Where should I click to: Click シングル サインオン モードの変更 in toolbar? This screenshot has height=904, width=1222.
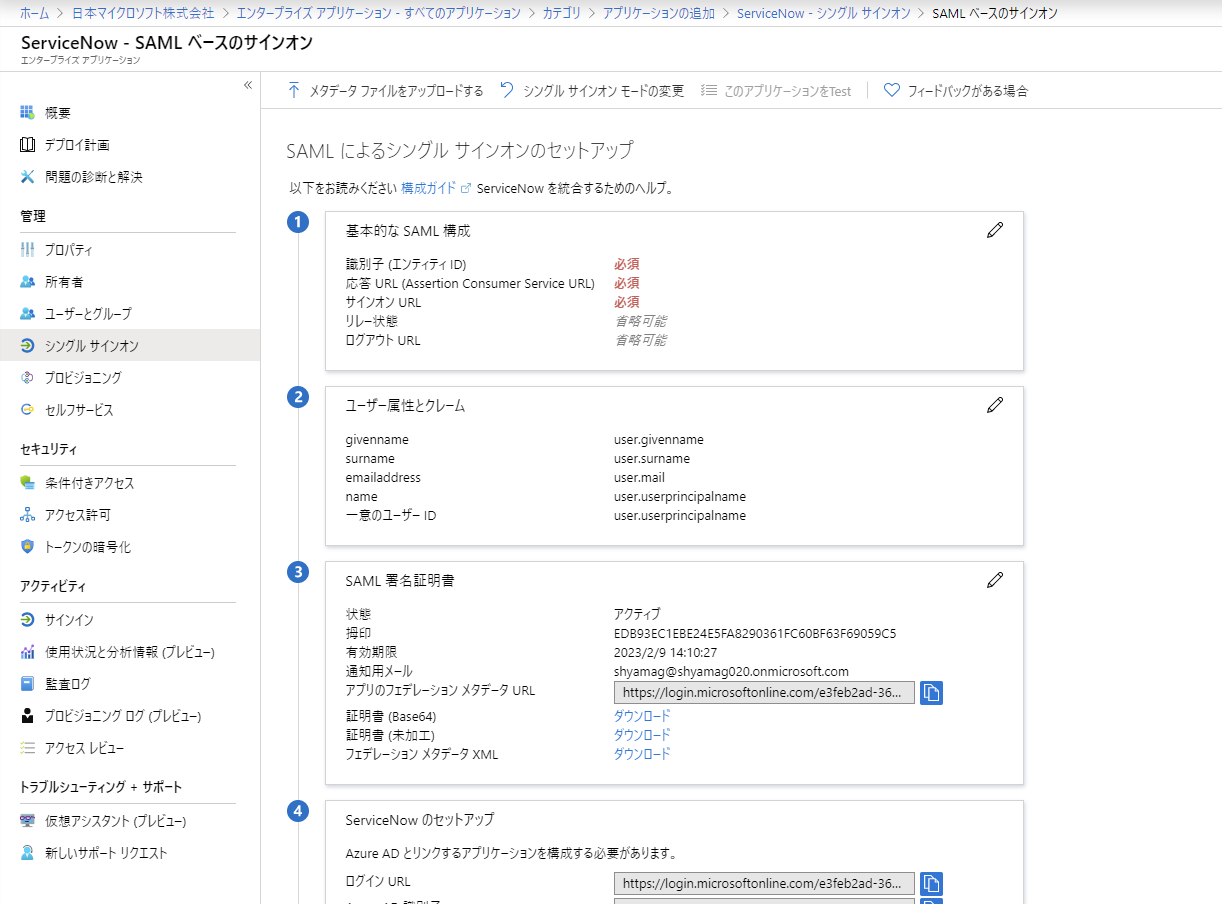[592, 91]
